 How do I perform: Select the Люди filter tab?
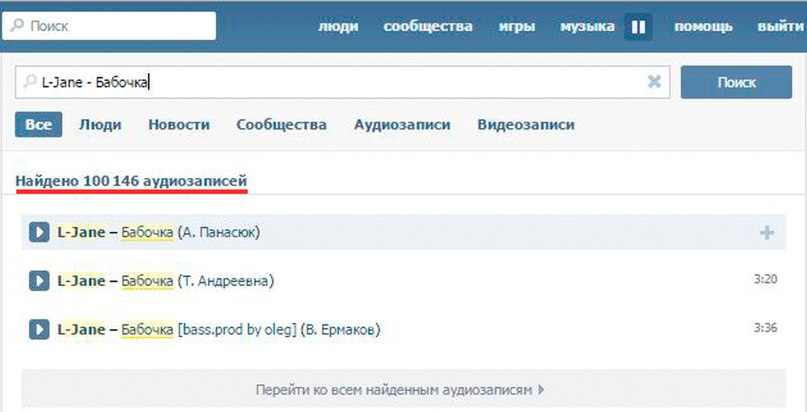click(100, 125)
